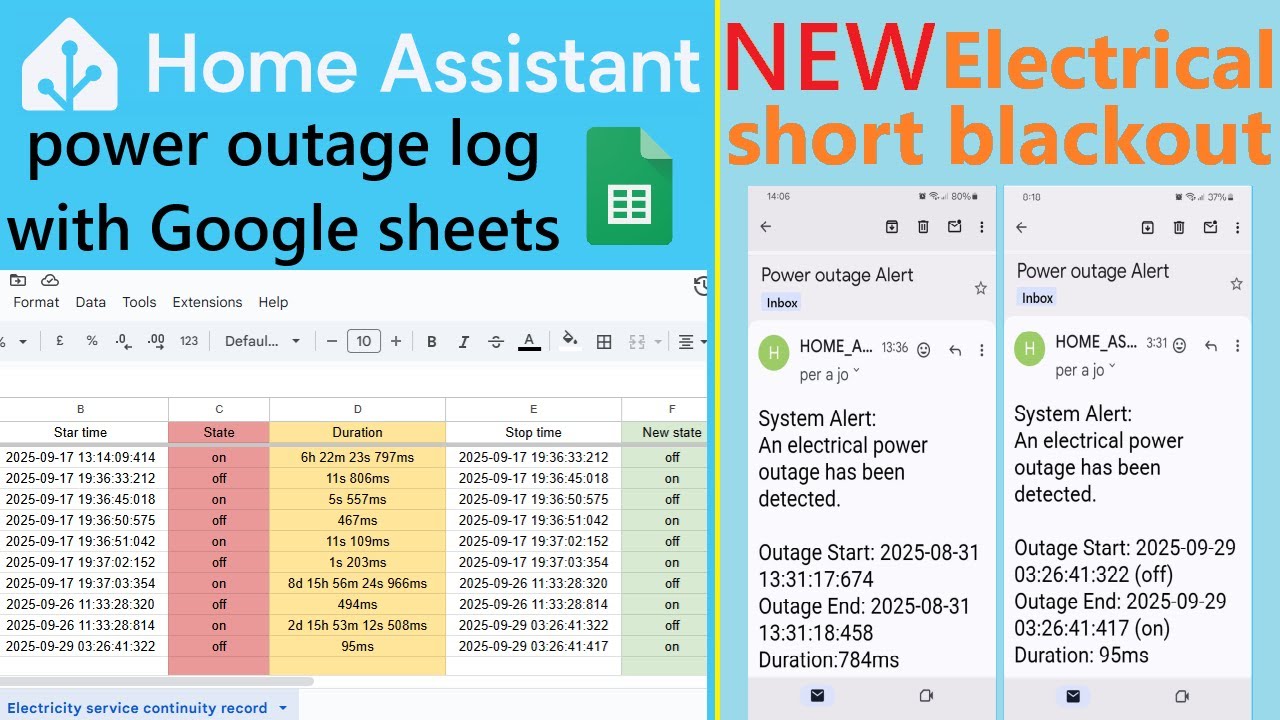Click the merge cells icon
The height and width of the screenshot is (720, 1280).
point(637,342)
